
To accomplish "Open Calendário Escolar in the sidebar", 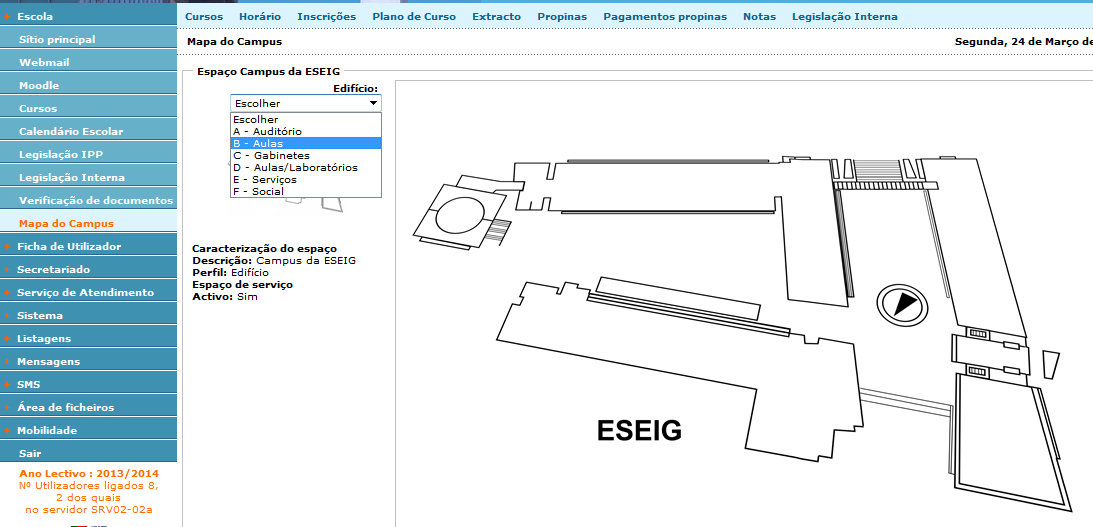I will click(x=71, y=131).
